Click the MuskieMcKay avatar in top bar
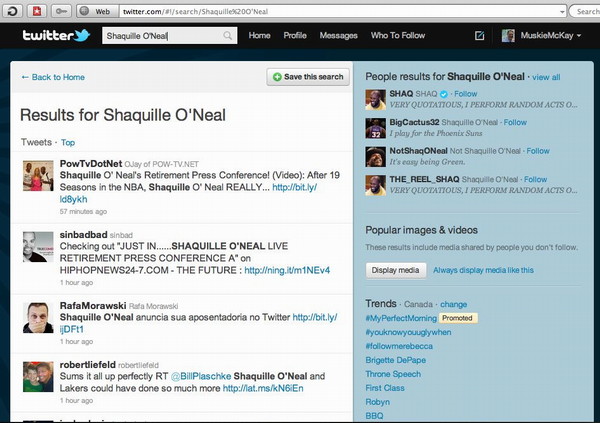The height and width of the screenshot is (423, 600). coord(508,36)
